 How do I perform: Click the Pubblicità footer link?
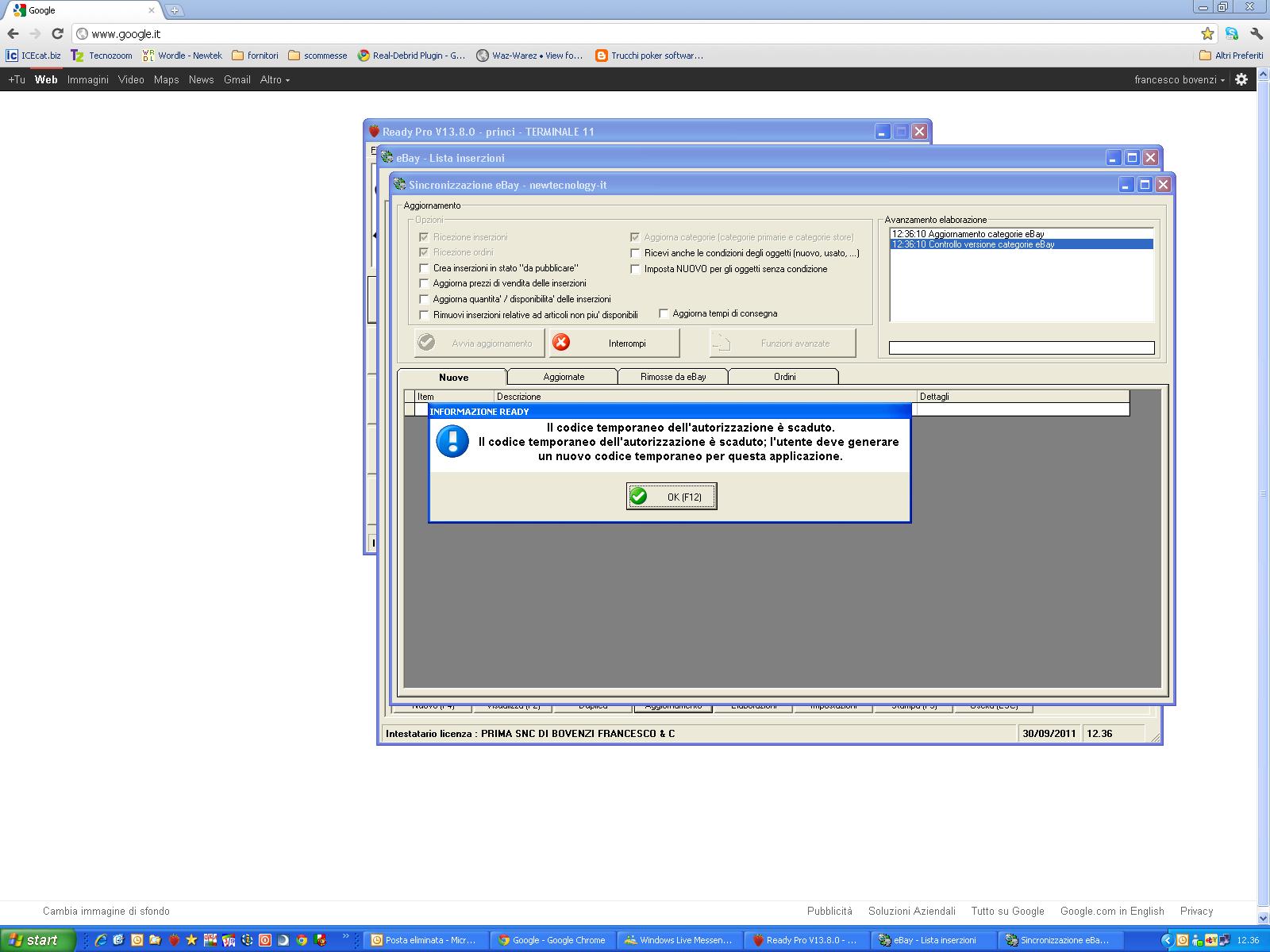tap(829, 911)
